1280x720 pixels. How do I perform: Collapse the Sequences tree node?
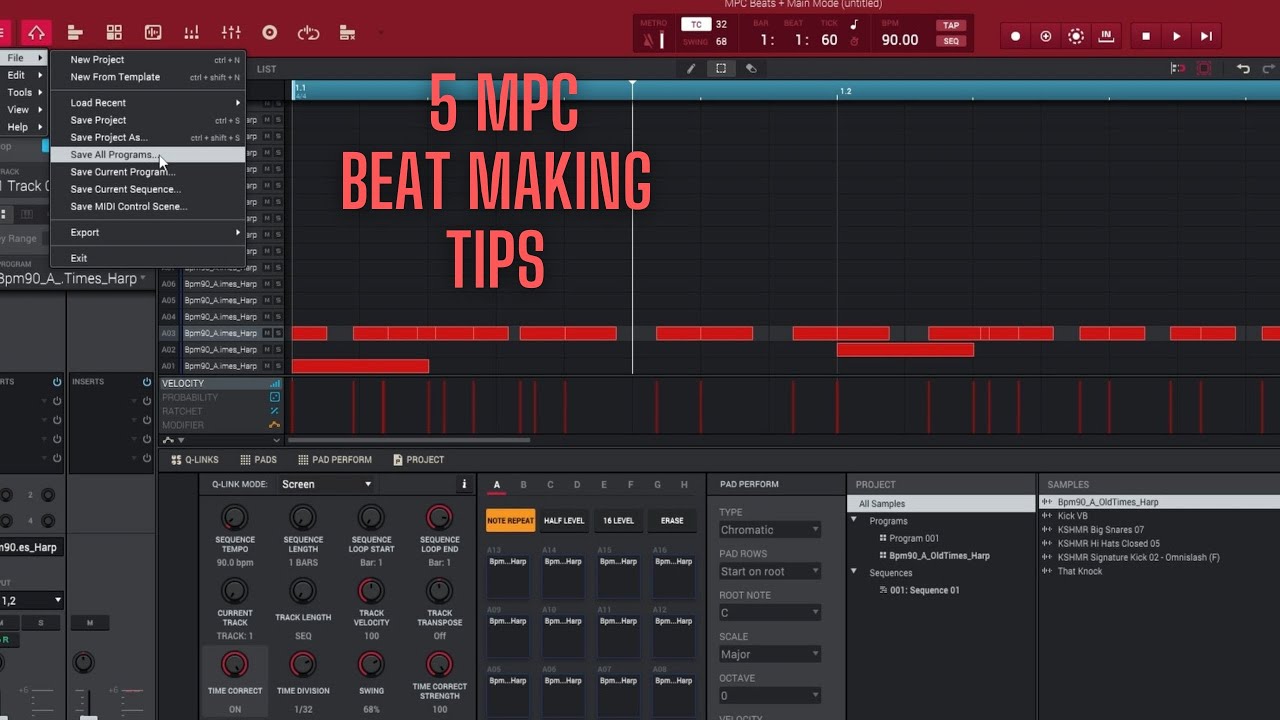click(855, 573)
